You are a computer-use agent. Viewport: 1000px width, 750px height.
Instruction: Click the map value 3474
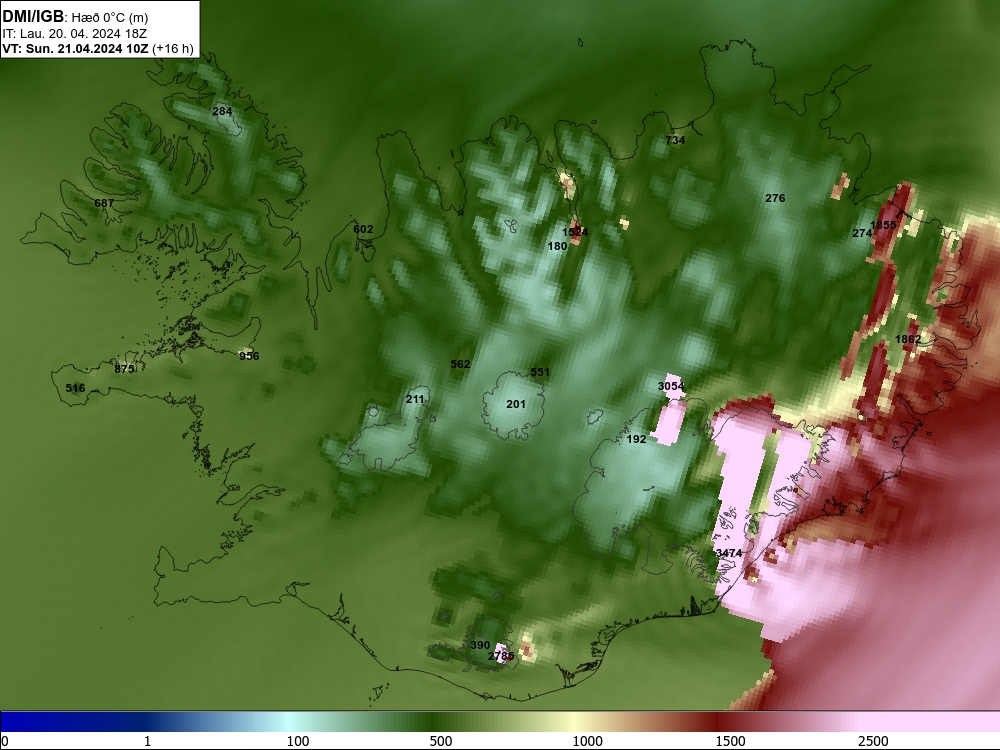[729, 553]
